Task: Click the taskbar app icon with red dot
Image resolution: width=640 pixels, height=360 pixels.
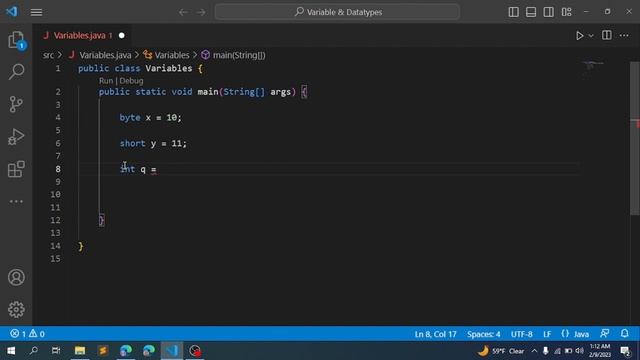Action: tap(195, 351)
